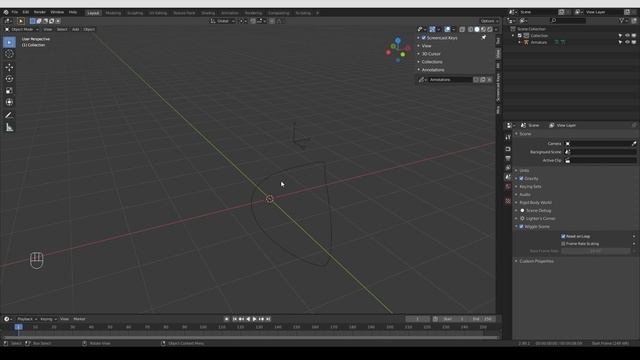Jump to the last frame
Screen dimensions: 640x360
pyautogui.click(x=268, y=319)
